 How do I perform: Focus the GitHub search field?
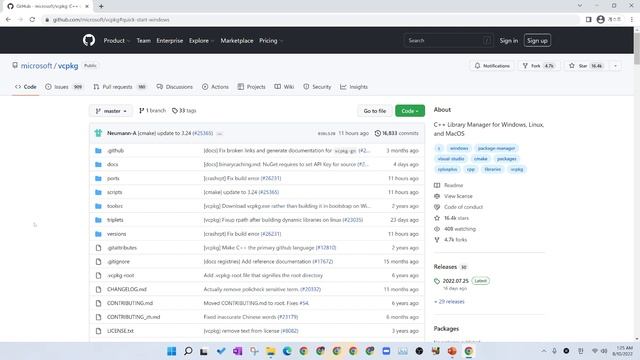point(448,40)
